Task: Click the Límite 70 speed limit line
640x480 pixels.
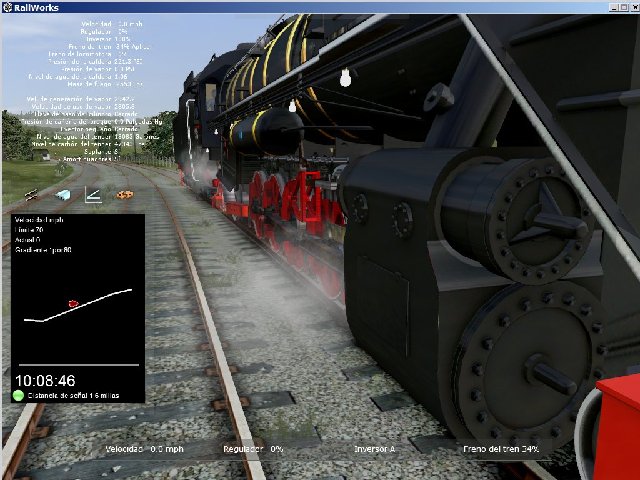Action: 29,230
